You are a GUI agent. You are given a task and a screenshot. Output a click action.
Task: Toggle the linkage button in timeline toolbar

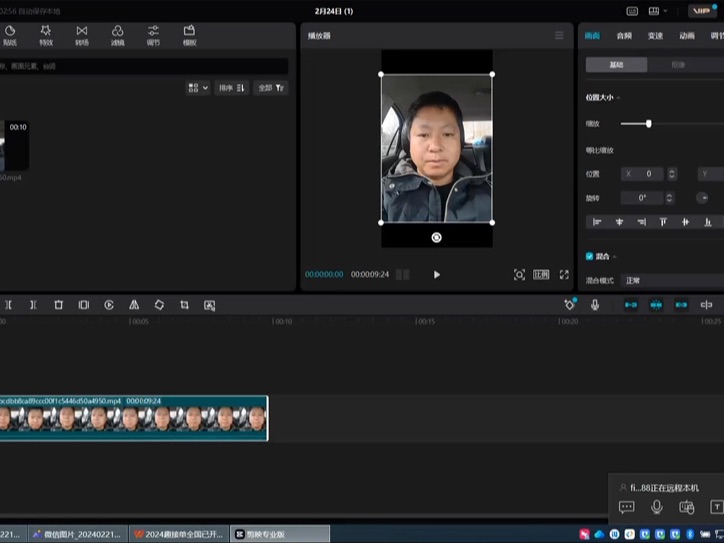(x=681, y=305)
